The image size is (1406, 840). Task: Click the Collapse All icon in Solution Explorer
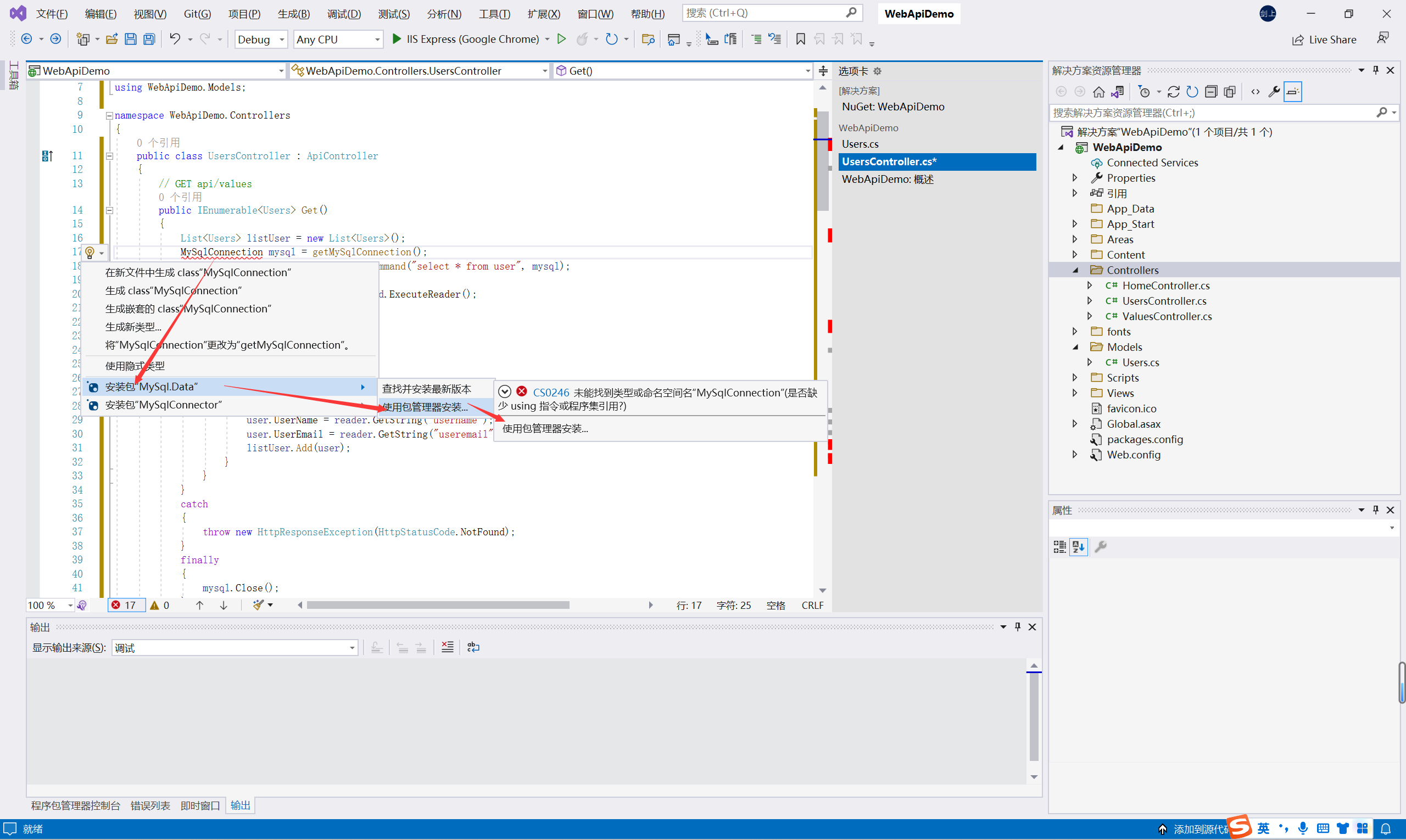1210,92
